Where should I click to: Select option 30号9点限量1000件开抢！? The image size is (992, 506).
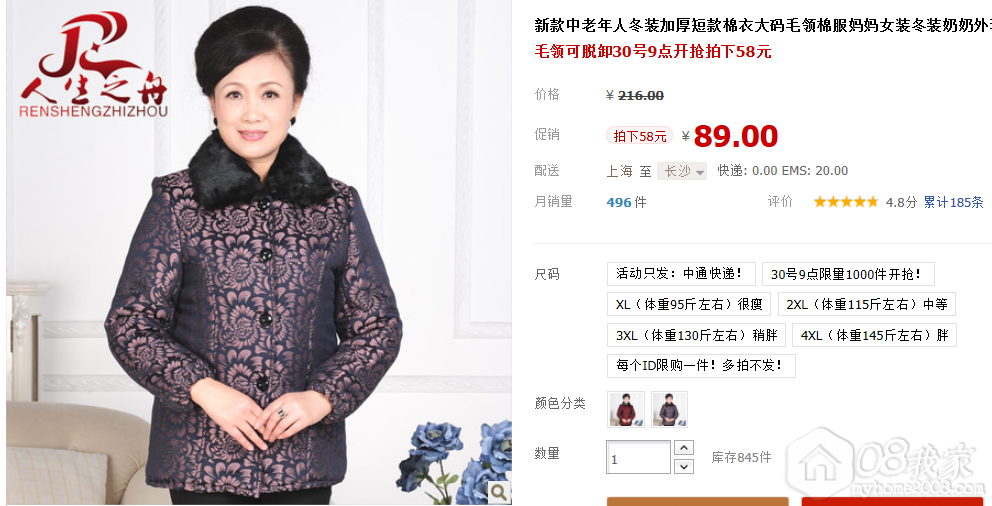click(848, 274)
